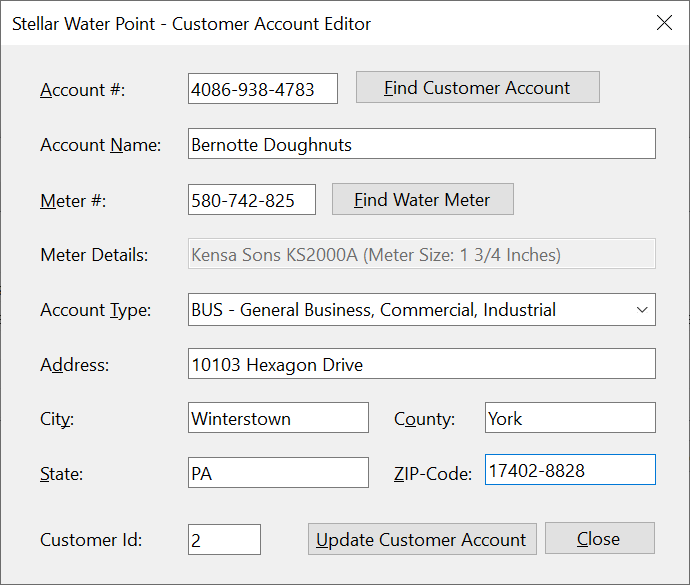This screenshot has width=690, height=585.
Task: Click the Find Customer Account button
Action: tap(477, 88)
